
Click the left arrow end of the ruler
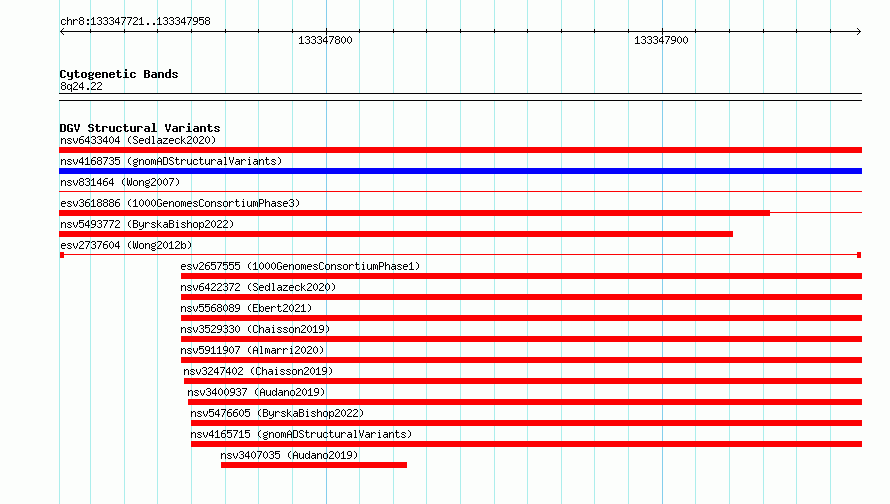tap(62, 32)
